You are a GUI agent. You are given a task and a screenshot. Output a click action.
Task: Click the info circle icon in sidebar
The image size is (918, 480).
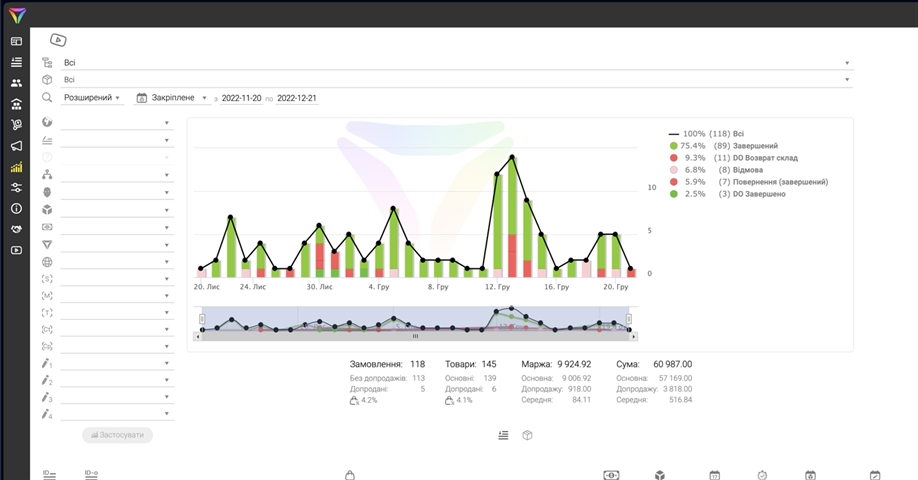tap(16, 209)
